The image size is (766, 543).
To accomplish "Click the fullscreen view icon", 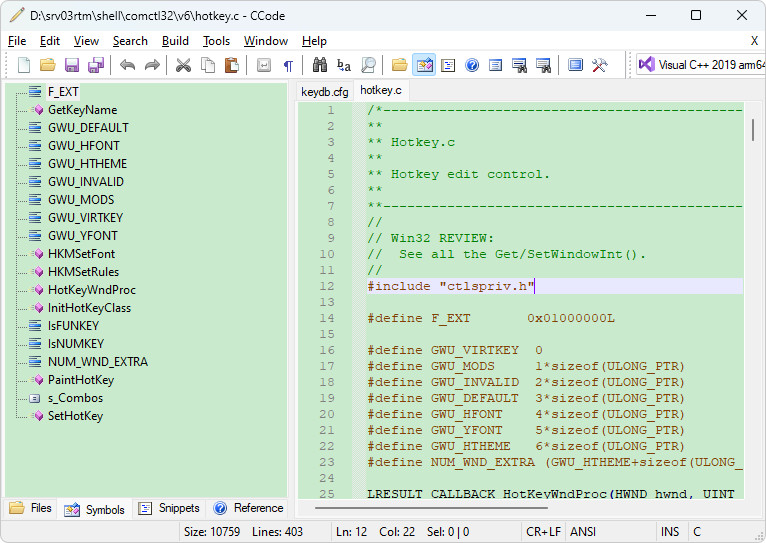I will click(x=575, y=65).
